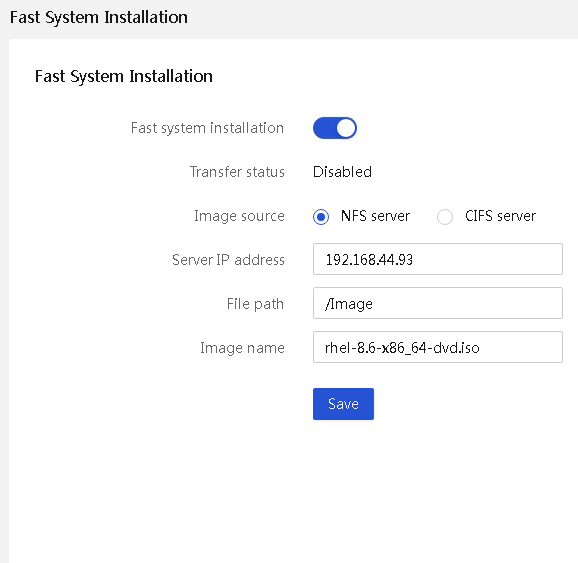
Task: Click the Image name input field
Action: (438, 347)
